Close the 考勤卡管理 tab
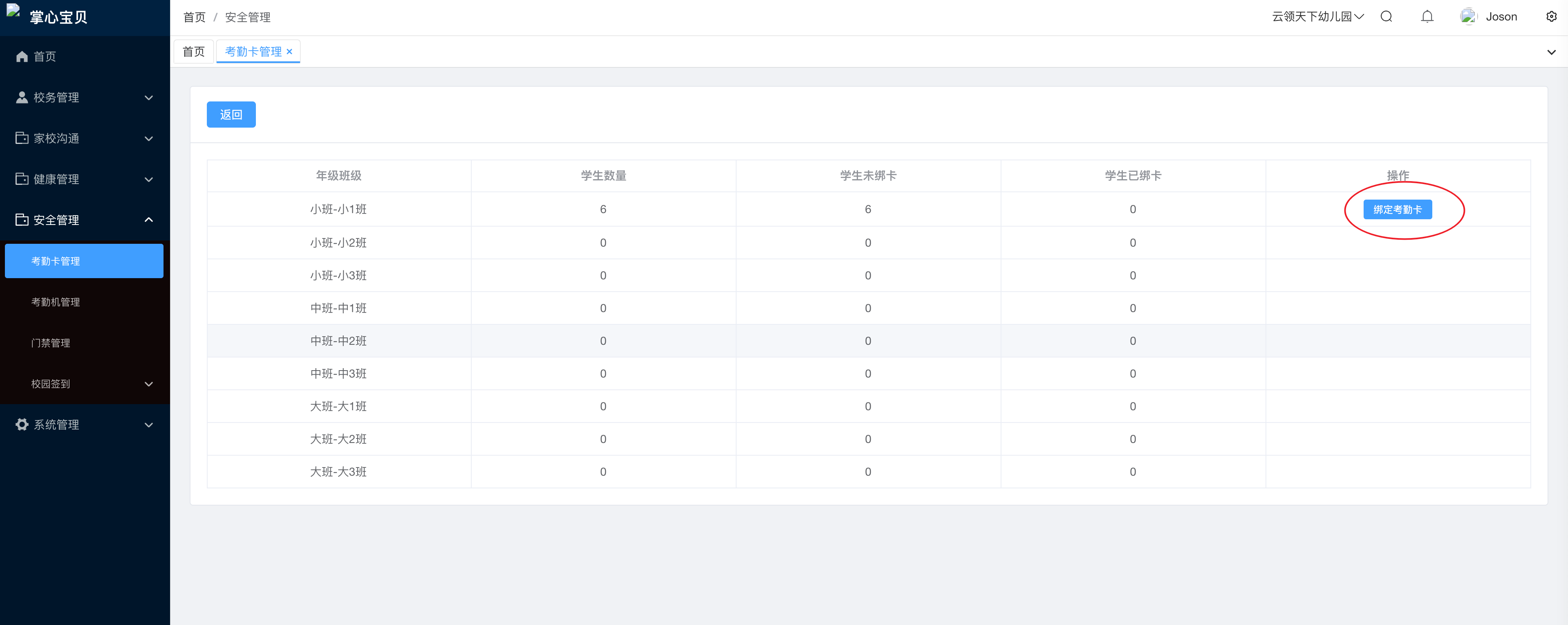The image size is (1568, 625). pos(289,52)
